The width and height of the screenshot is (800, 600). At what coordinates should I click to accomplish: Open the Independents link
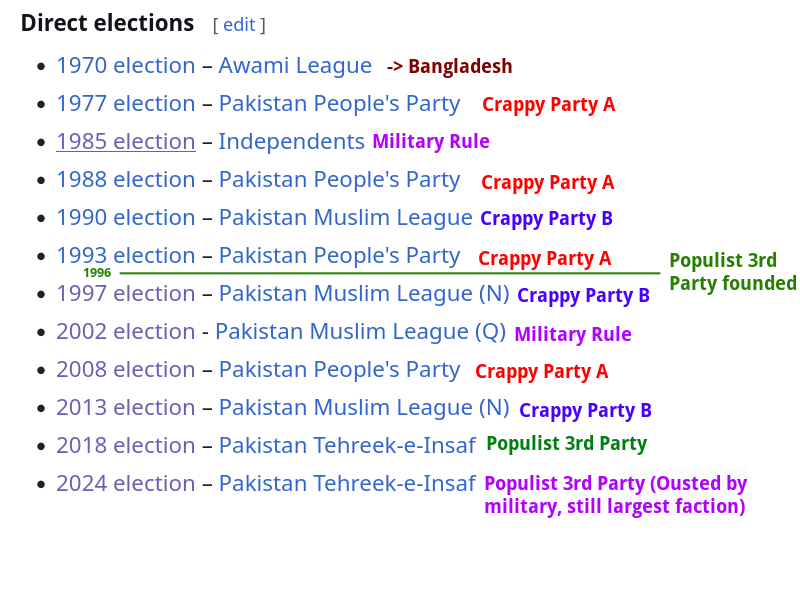pyautogui.click(x=292, y=141)
